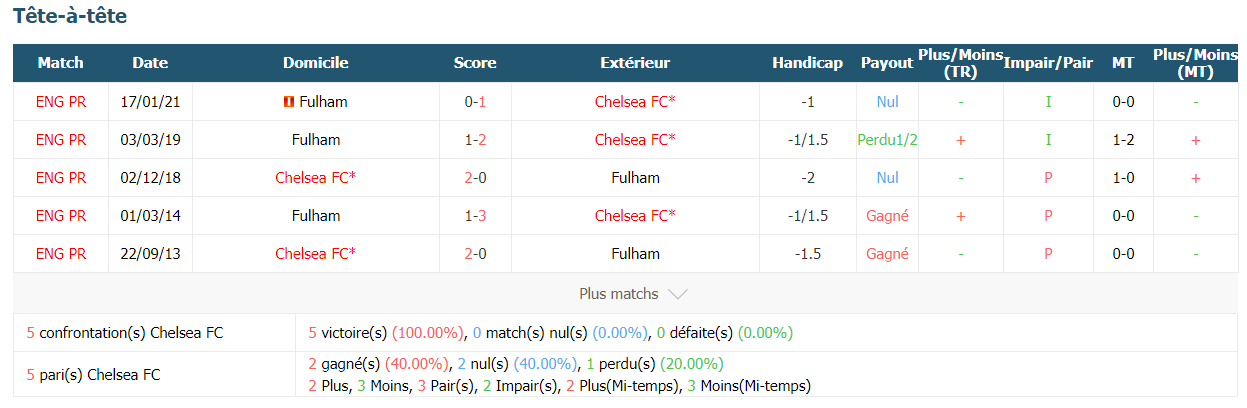
Task: Open Chelsea FC* home team on 02/12/18
Action: click(316, 178)
